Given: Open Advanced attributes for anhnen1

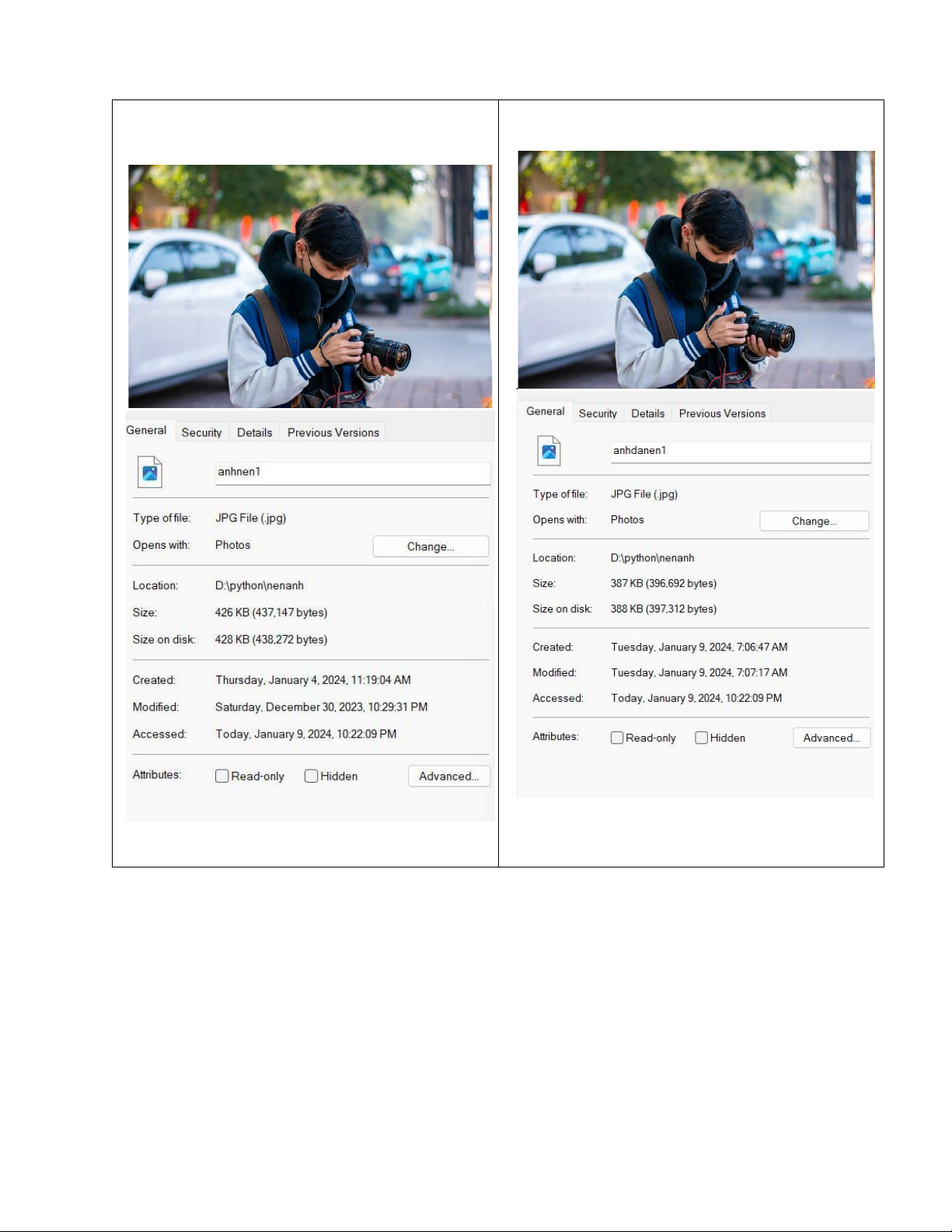Looking at the screenshot, I should [x=448, y=776].
